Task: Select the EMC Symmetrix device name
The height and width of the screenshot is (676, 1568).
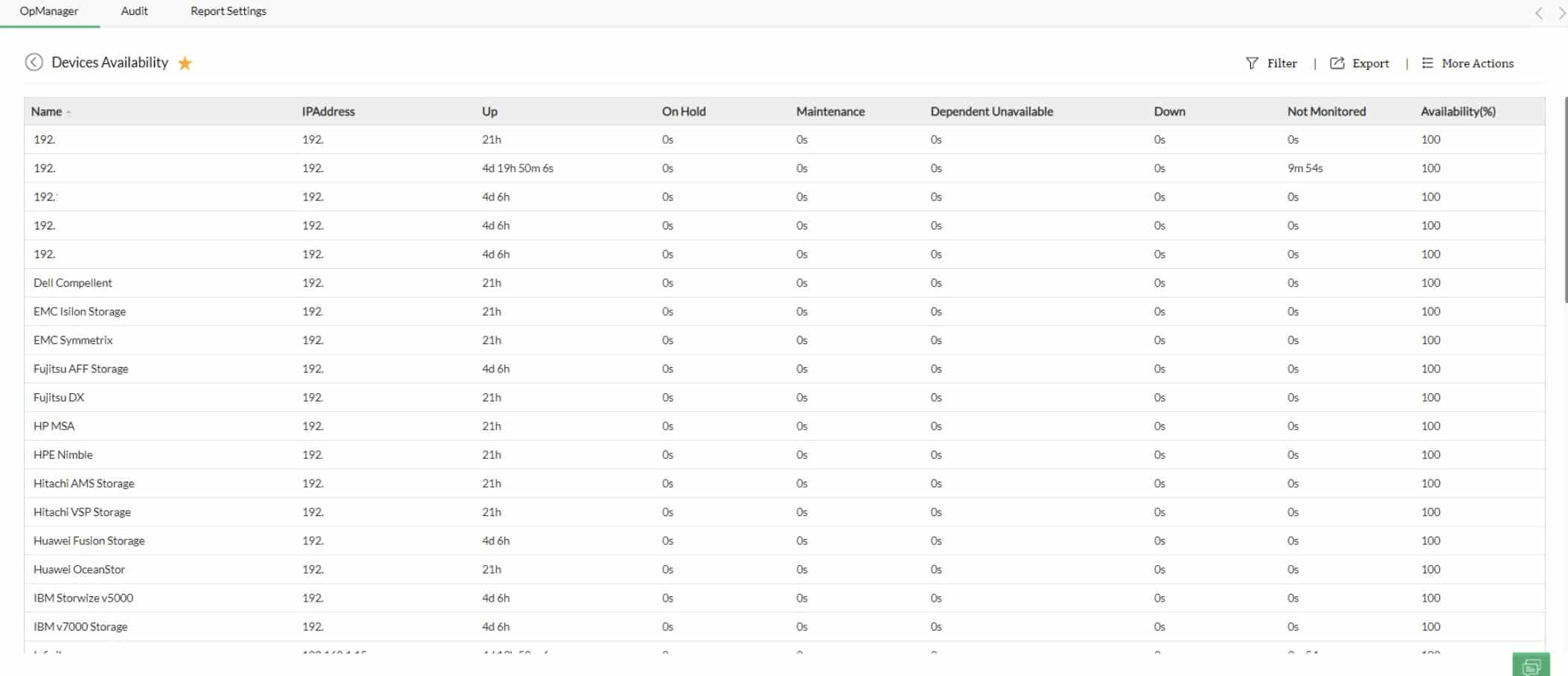Action: pos(73,340)
